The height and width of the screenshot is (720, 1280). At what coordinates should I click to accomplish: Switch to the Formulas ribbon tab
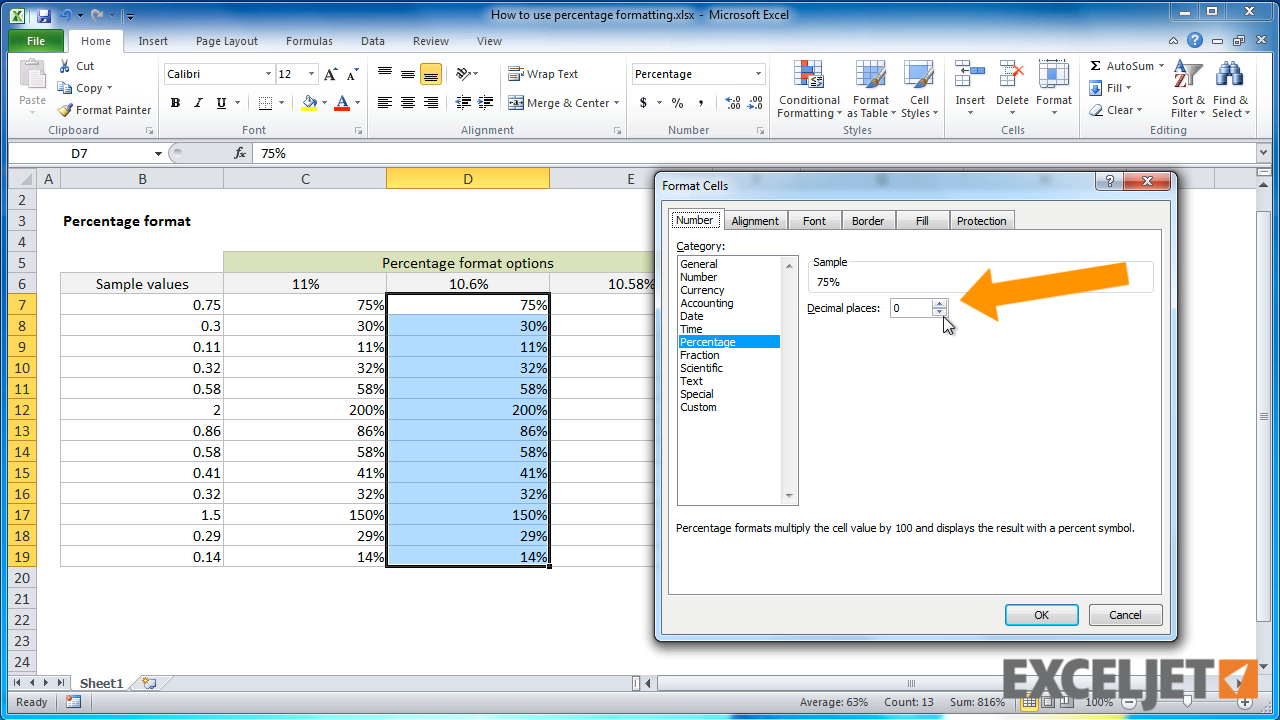point(308,41)
